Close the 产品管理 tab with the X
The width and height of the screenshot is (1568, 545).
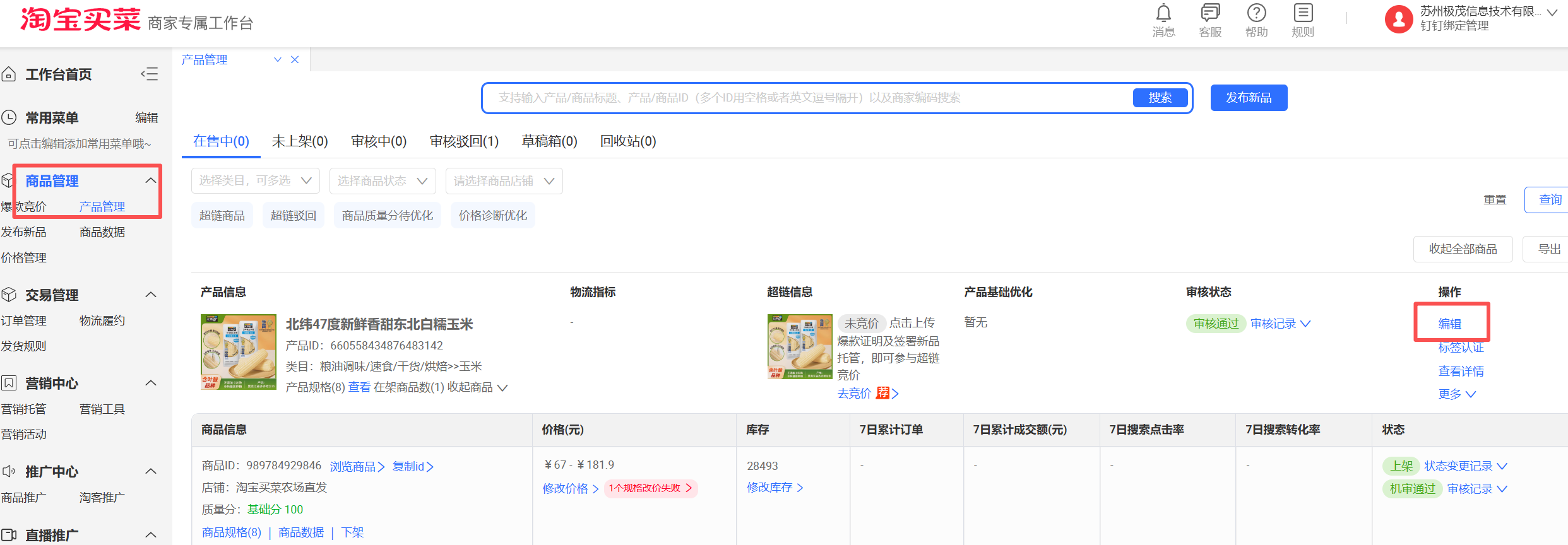(295, 59)
